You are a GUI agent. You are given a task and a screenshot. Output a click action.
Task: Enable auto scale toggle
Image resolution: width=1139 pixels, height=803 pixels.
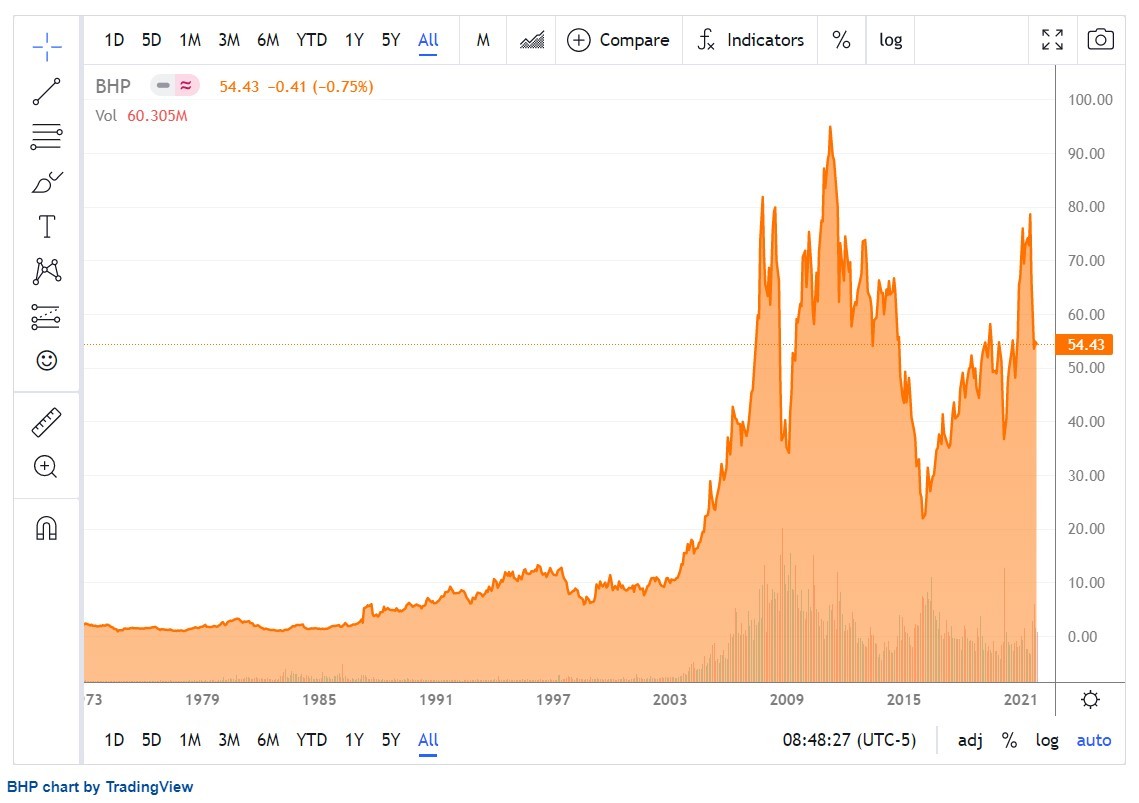[x=1094, y=740]
